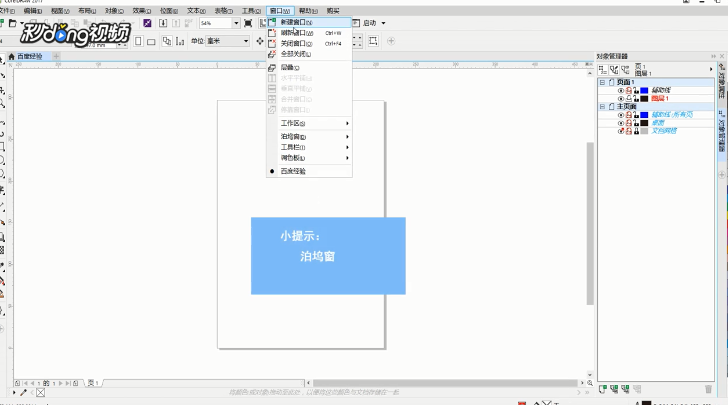
Task: Click the Import icon in the toolbar
Action: point(163,23)
